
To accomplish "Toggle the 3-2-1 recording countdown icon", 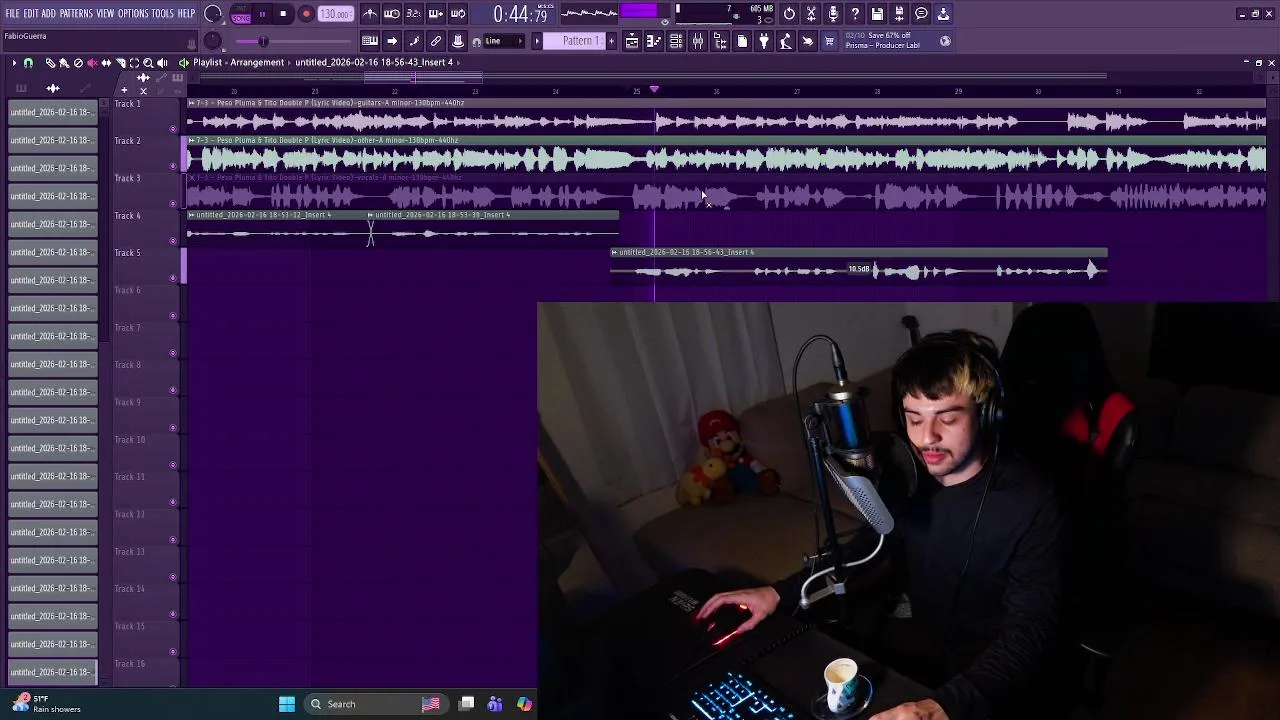I will [x=413, y=14].
